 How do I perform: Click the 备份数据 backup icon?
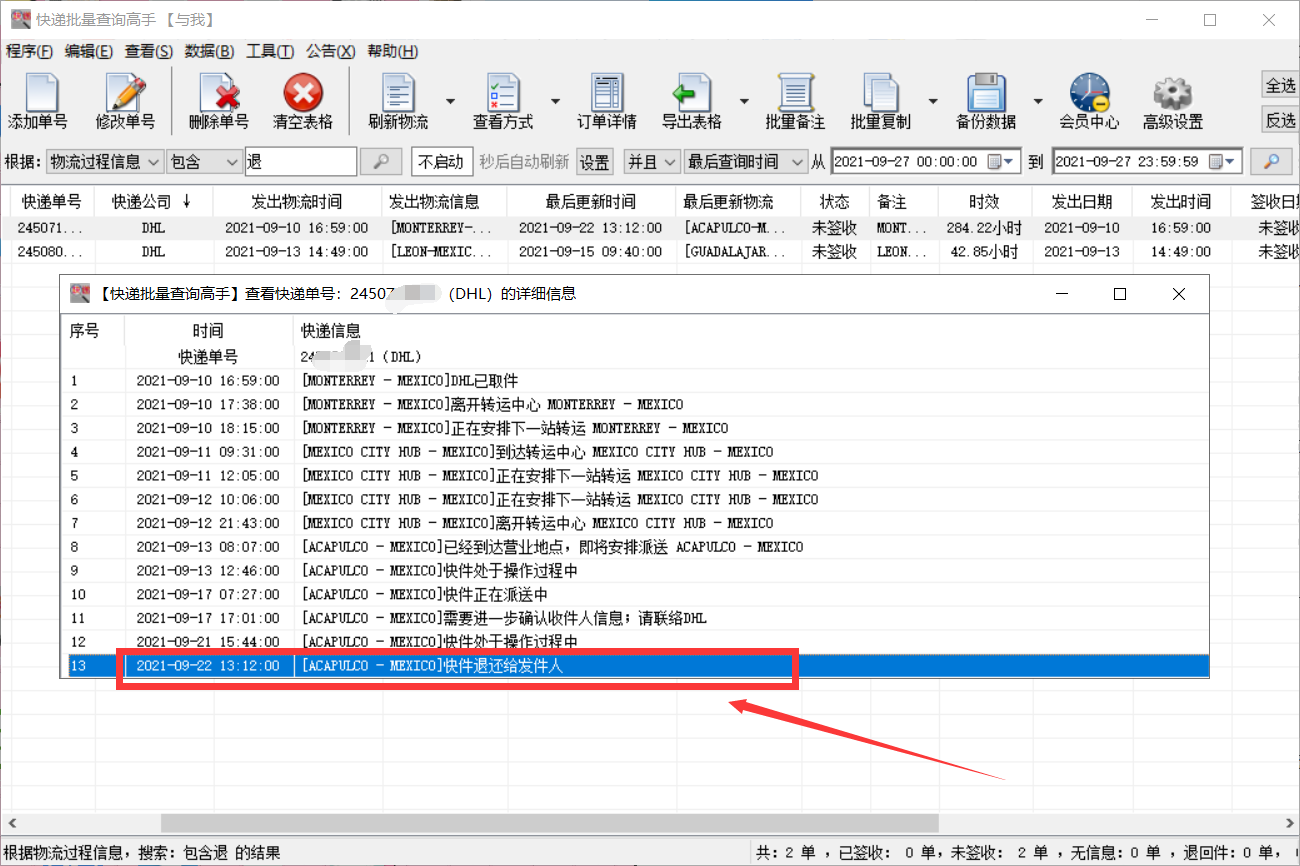click(985, 102)
